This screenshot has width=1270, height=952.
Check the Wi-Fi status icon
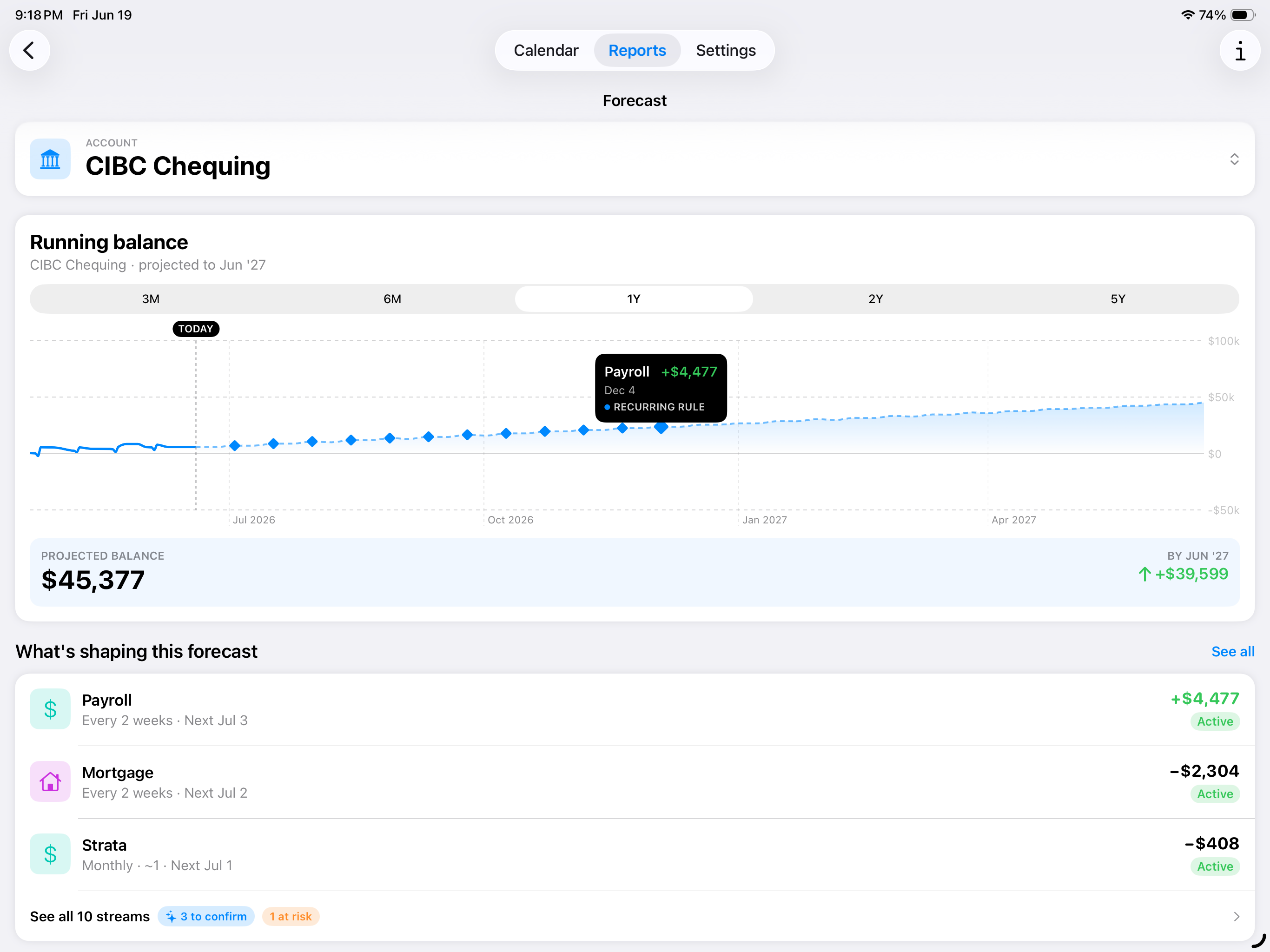tap(1187, 15)
